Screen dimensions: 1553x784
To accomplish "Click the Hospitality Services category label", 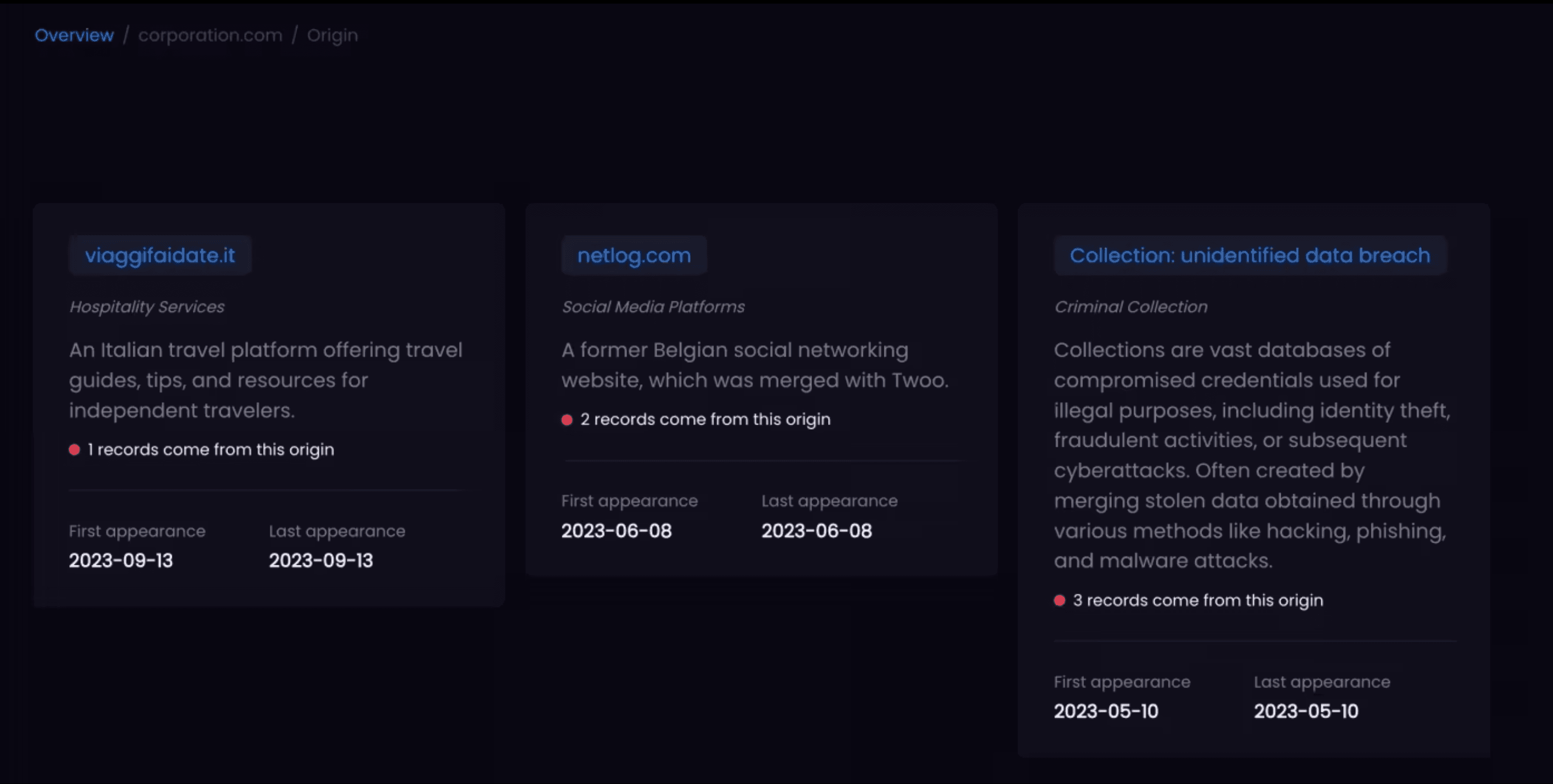I will (147, 307).
